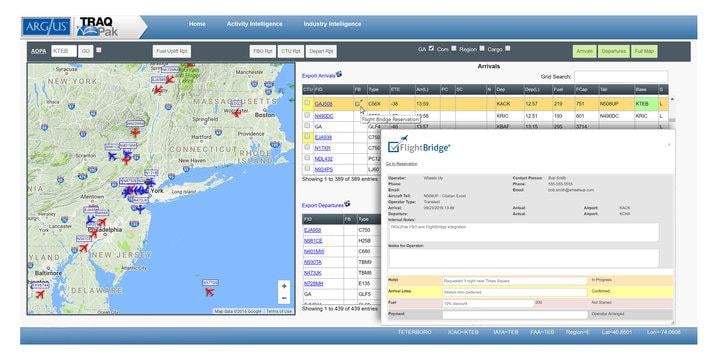This screenshot has width=720, height=360.
Task: Open the Home menu
Action: click(x=197, y=24)
